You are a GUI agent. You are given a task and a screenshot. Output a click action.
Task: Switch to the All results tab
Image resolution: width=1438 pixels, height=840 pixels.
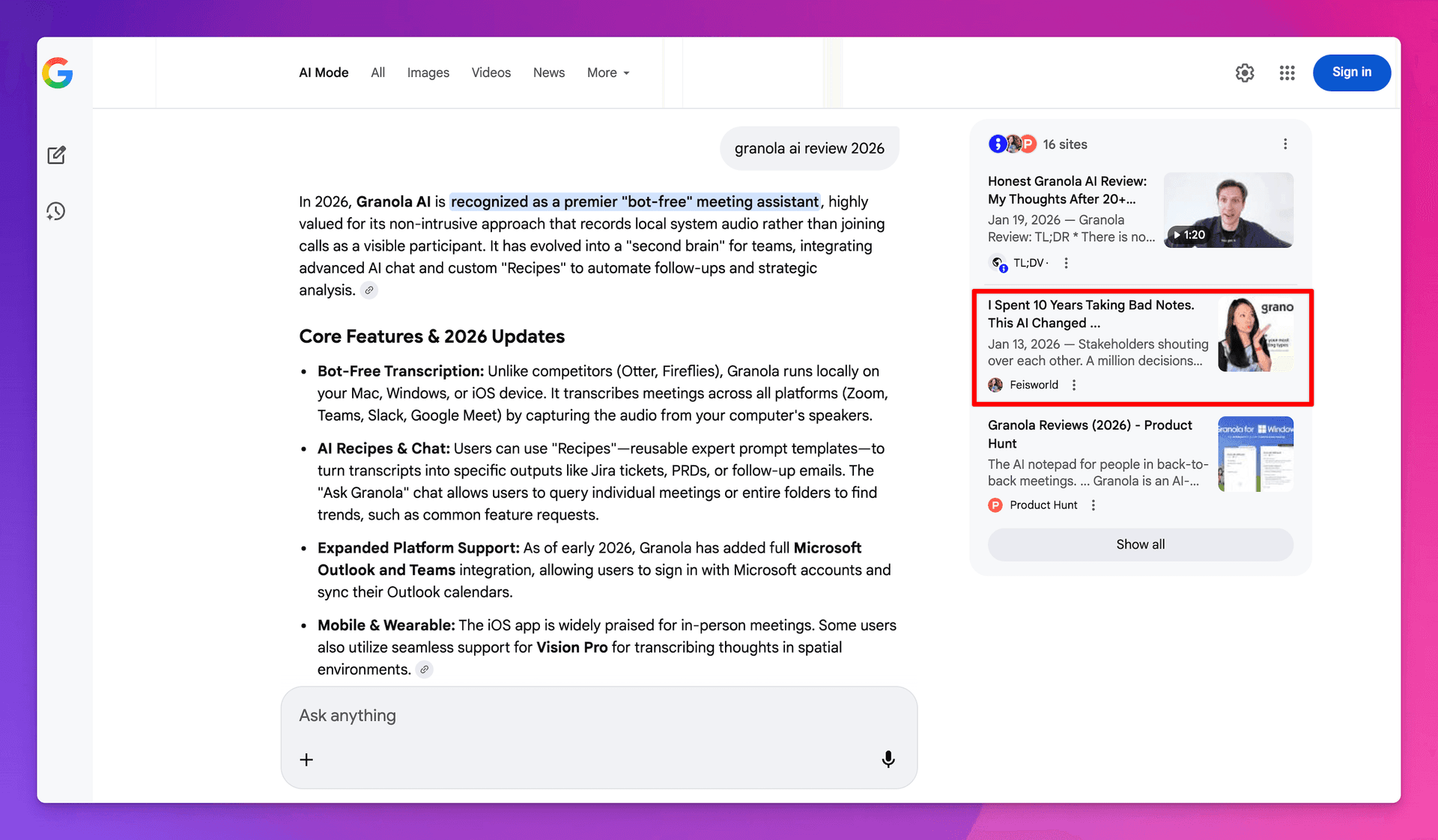pos(378,73)
